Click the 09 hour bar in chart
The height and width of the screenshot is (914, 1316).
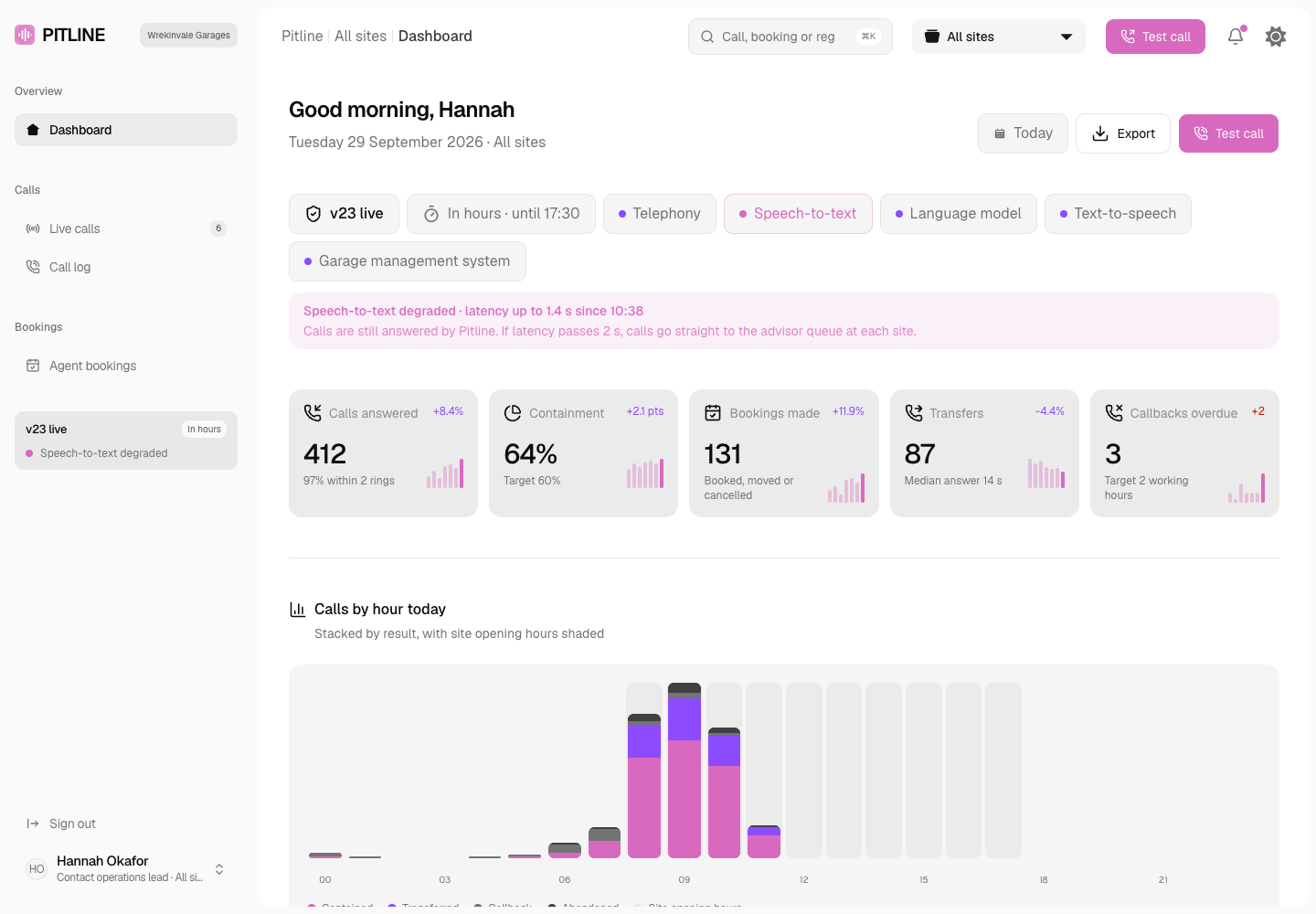click(x=685, y=771)
